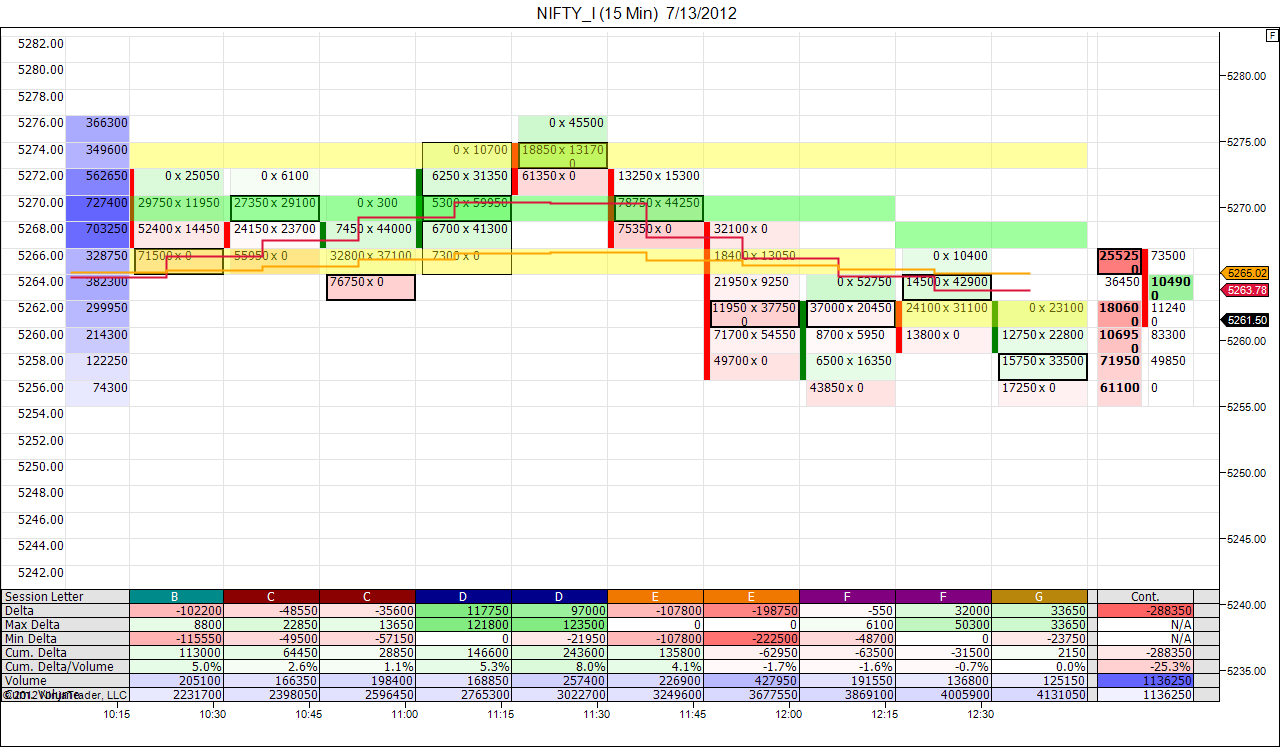Click the volume cell 427950
The width and height of the screenshot is (1280, 747).
tap(751, 681)
